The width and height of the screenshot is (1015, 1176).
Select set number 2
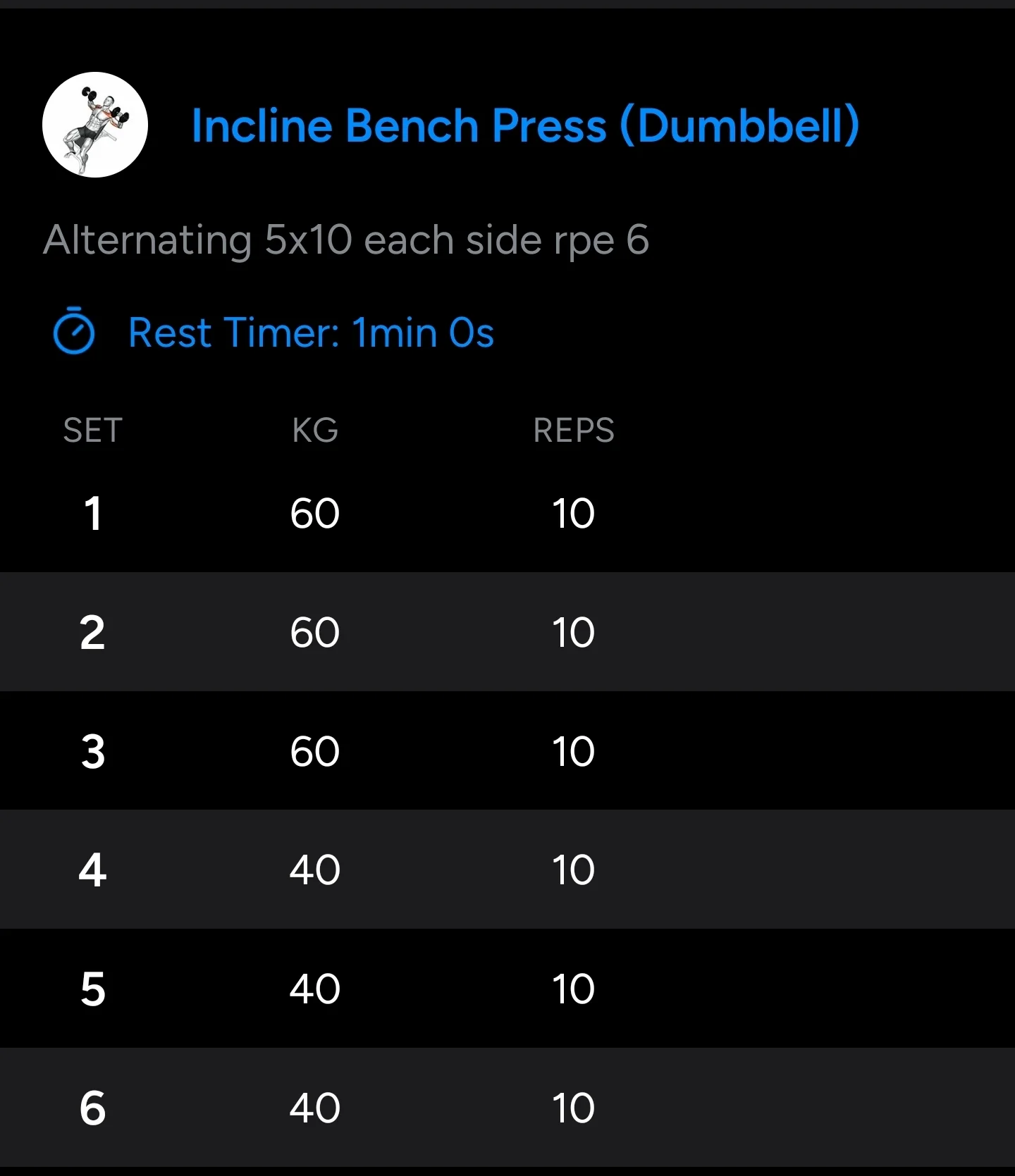[x=92, y=632]
